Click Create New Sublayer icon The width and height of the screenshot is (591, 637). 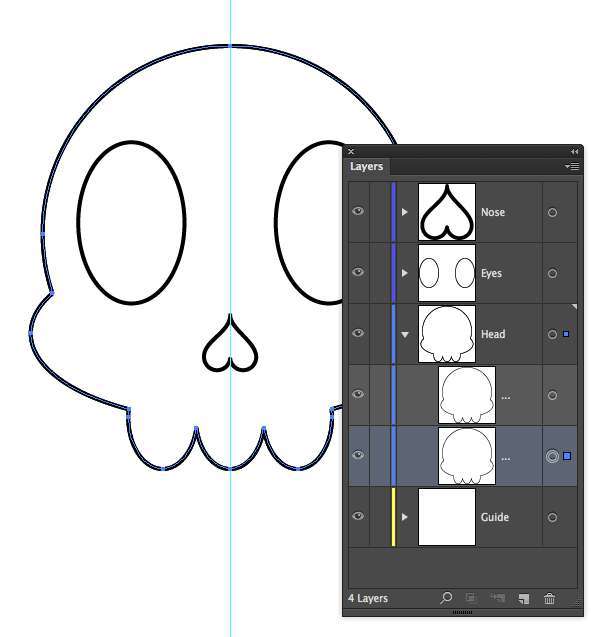[x=497, y=598]
